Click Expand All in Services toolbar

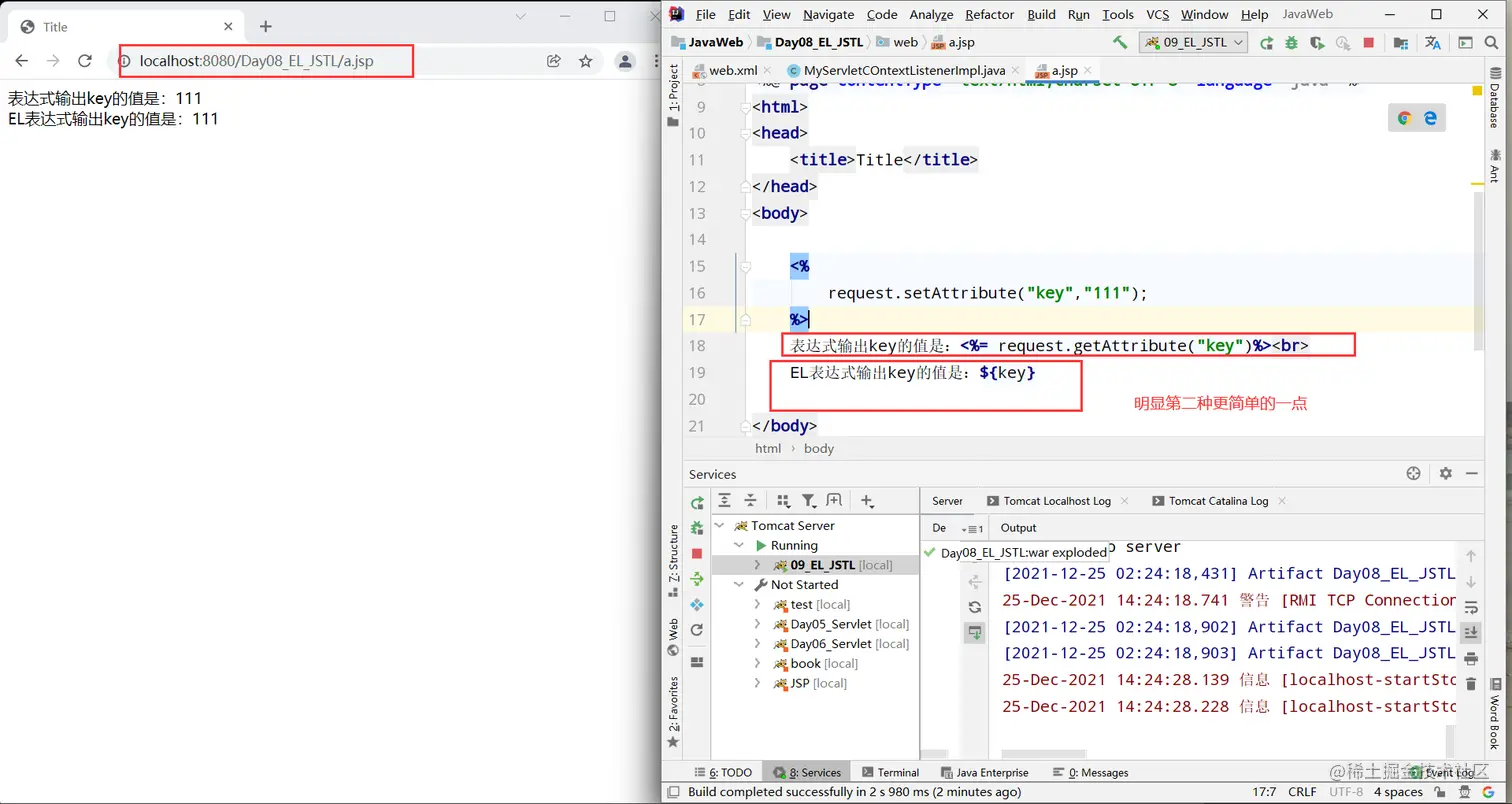pyautogui.click(x=724, y=500)
